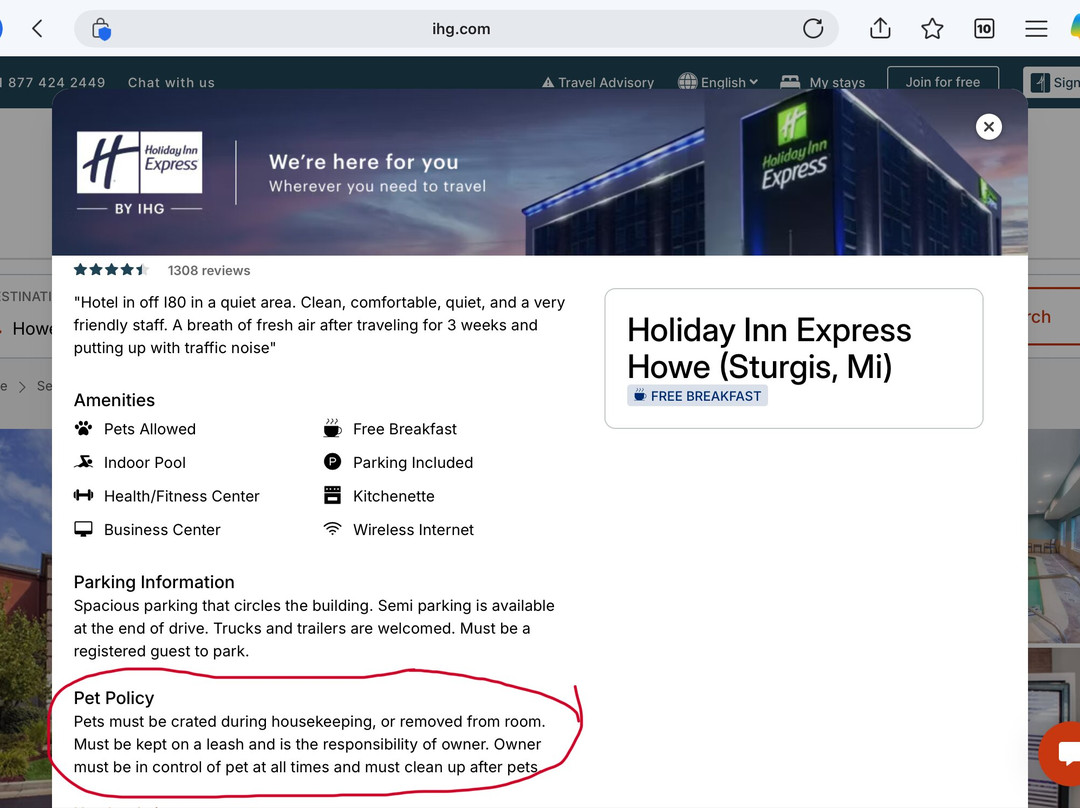Click the Free Breakfast coffee cup icon
The width and height of the screenshot is (1080, 808).
coord(332,428)
